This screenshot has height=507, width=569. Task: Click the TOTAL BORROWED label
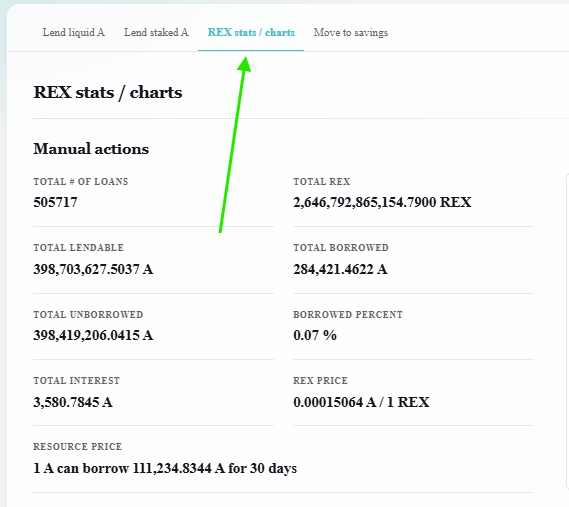[341, 248]
